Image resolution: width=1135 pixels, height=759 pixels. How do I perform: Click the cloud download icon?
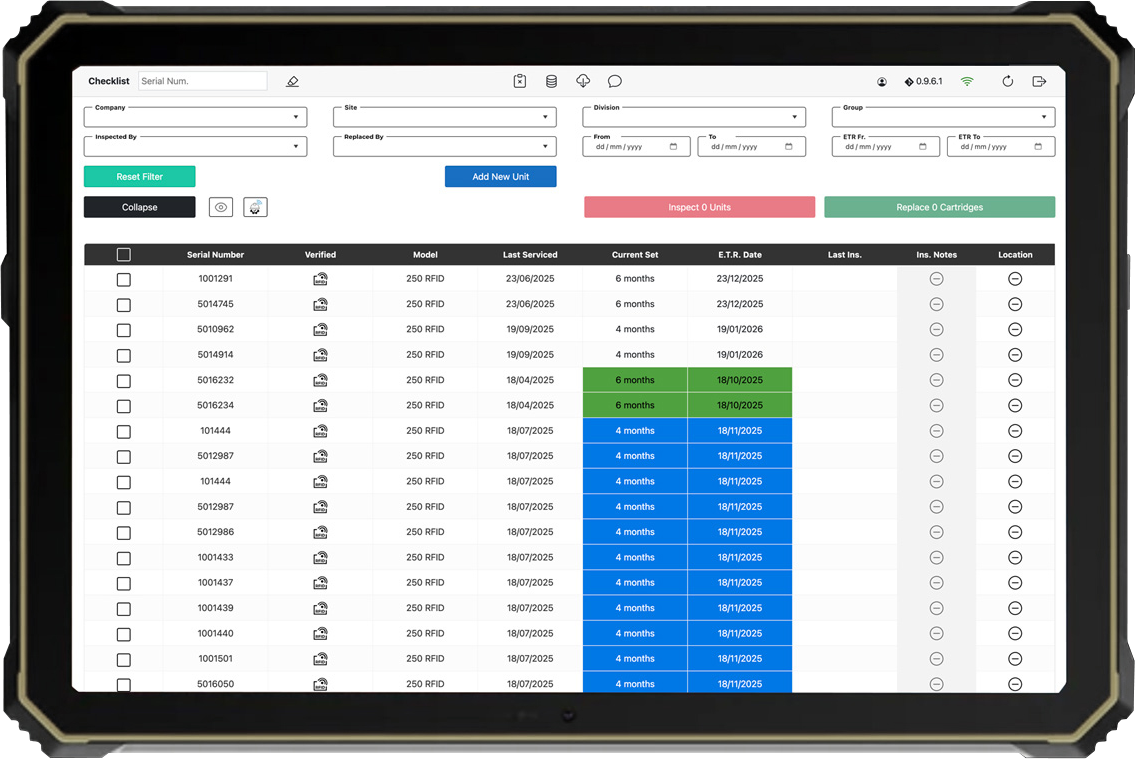(x=583, y=82)
